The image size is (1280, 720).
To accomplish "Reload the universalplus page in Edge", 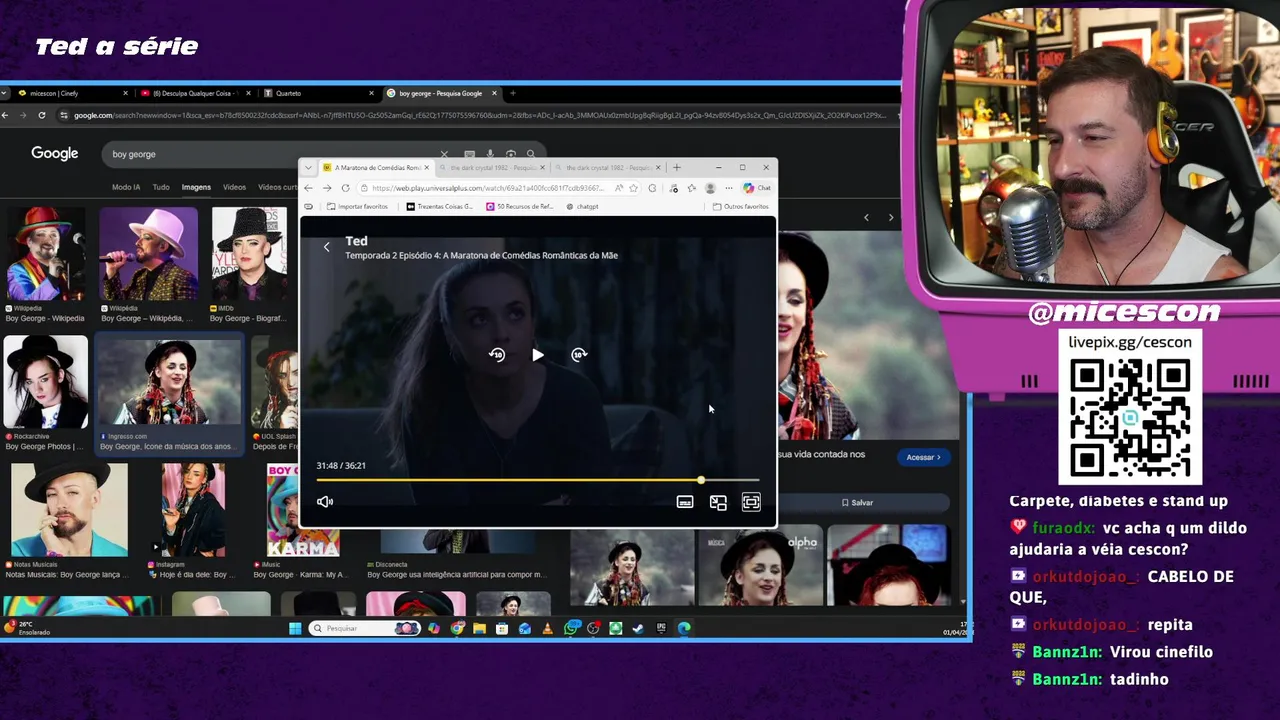I will click(x=345, y=188).
